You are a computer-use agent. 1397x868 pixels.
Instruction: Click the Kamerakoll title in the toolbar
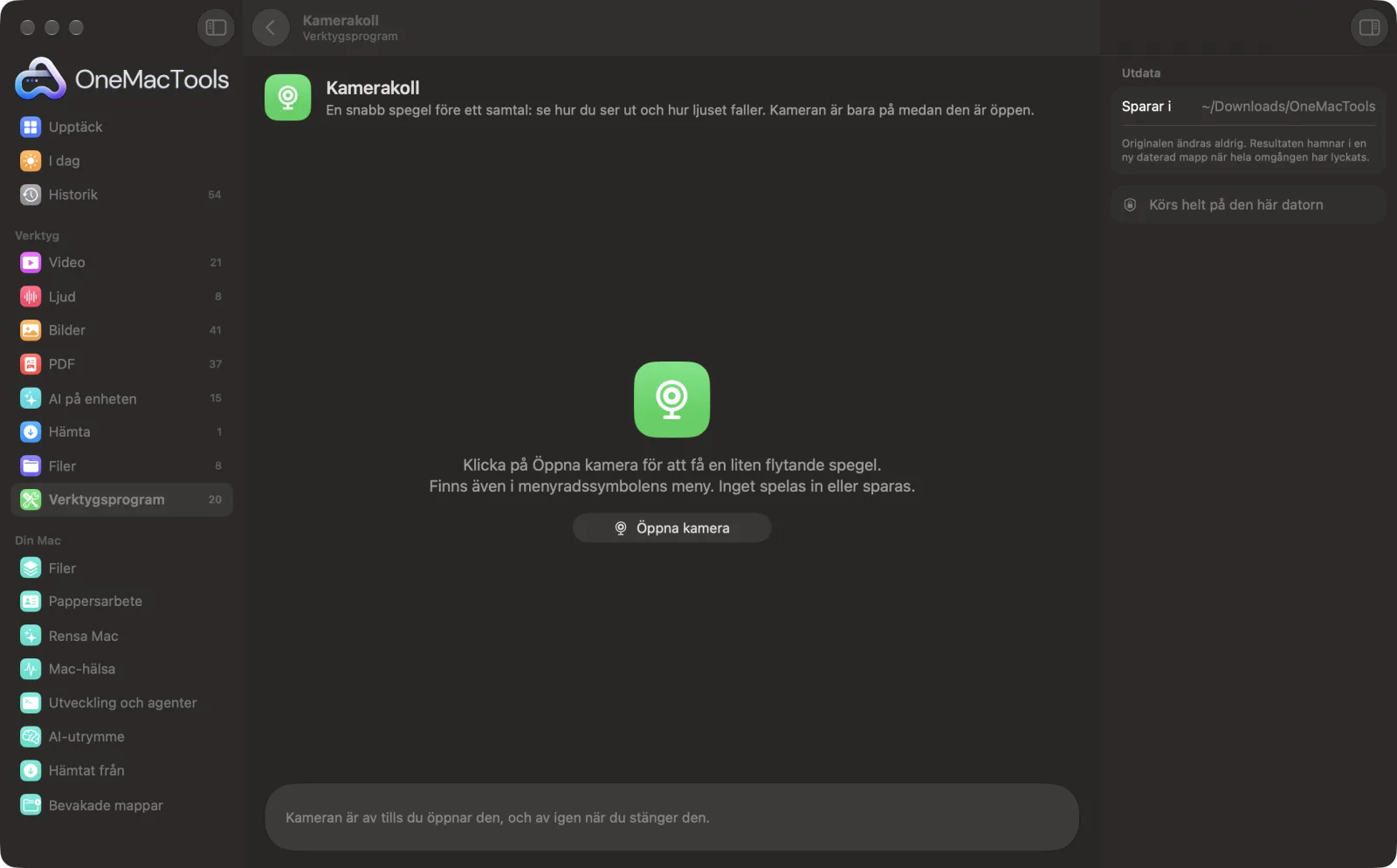click(x=341, y=20)
